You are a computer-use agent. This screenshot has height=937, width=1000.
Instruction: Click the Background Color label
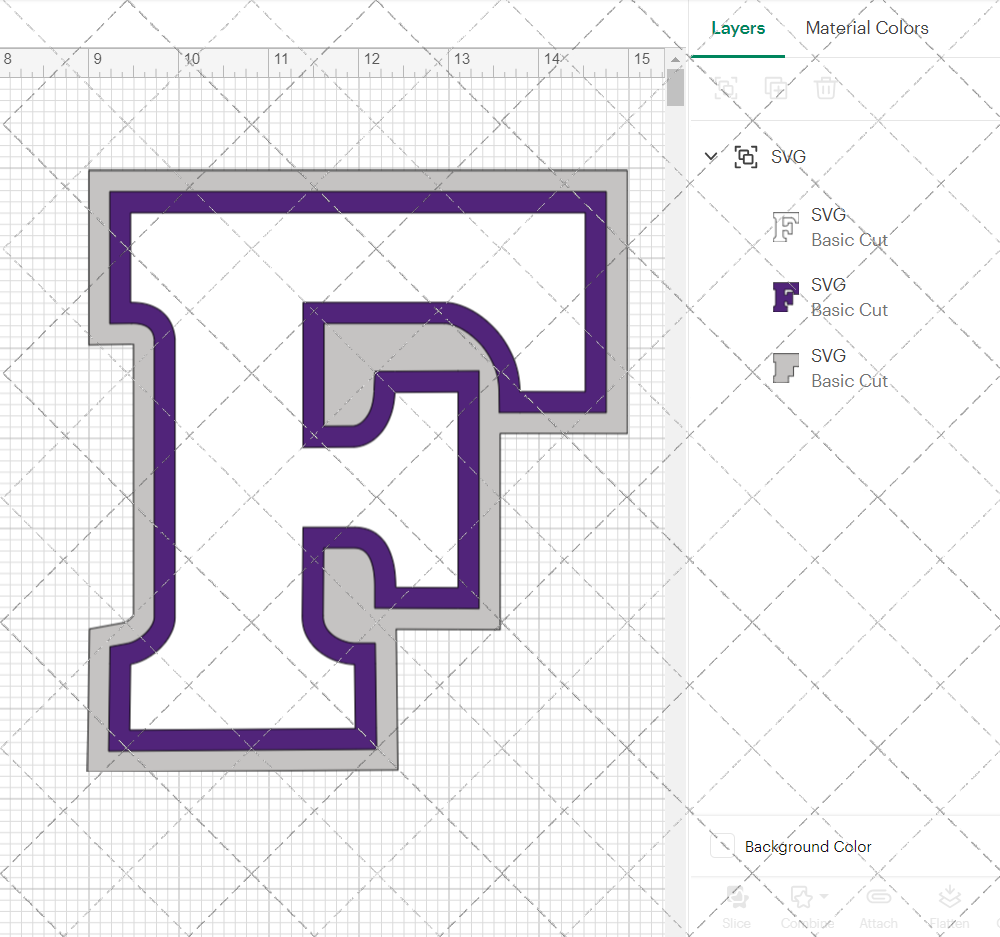(x=807, y=846)
